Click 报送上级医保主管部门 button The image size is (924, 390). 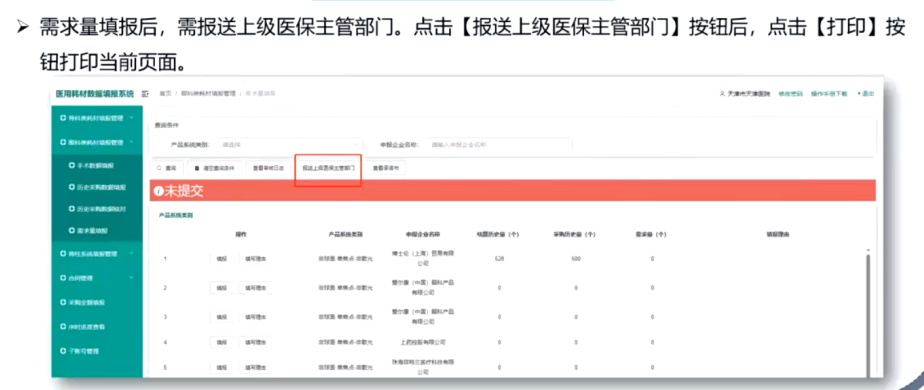pyautogui.click(x=328, y=168)
